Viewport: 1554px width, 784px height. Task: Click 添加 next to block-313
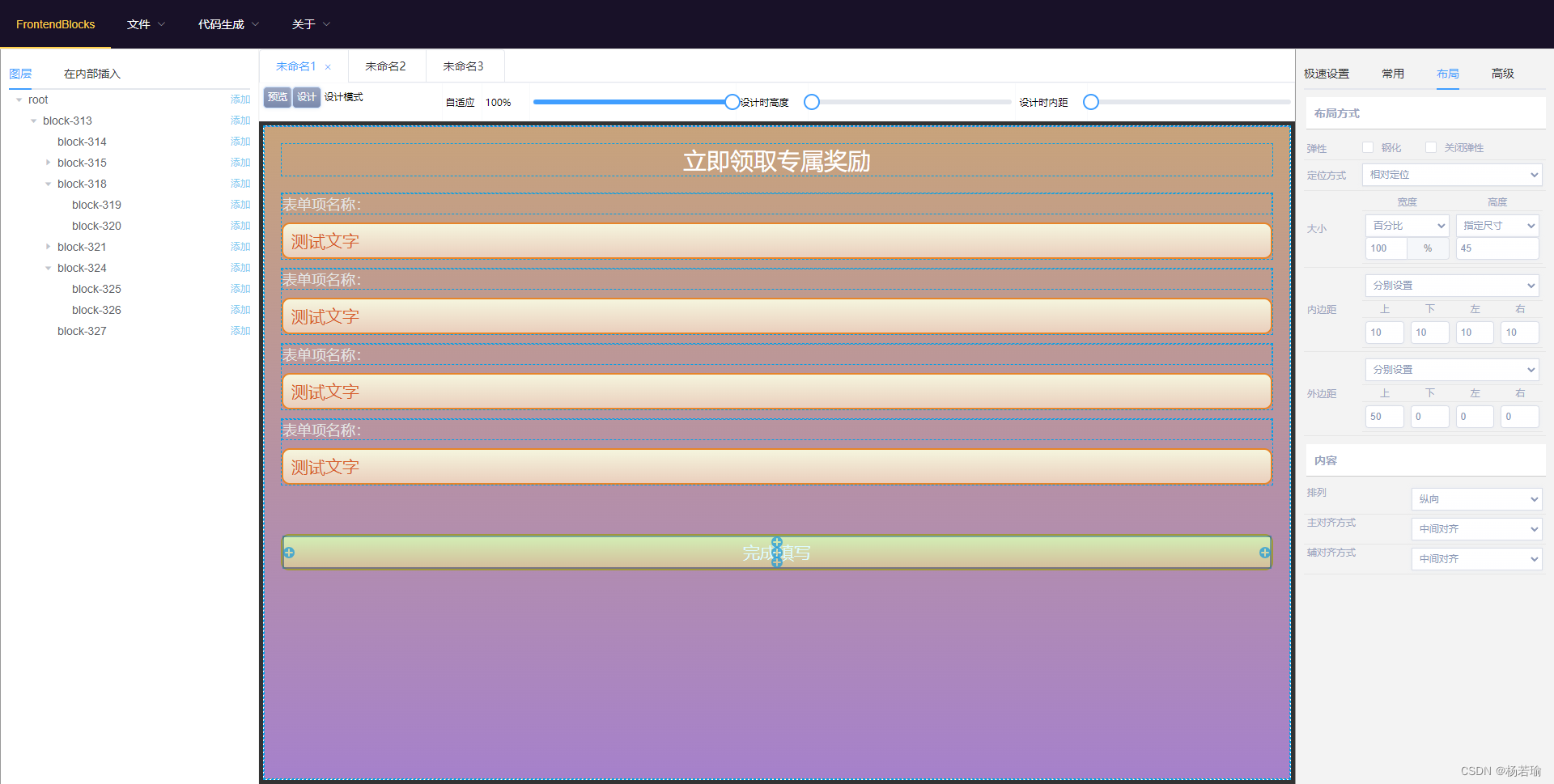click(x=240, y=121)
